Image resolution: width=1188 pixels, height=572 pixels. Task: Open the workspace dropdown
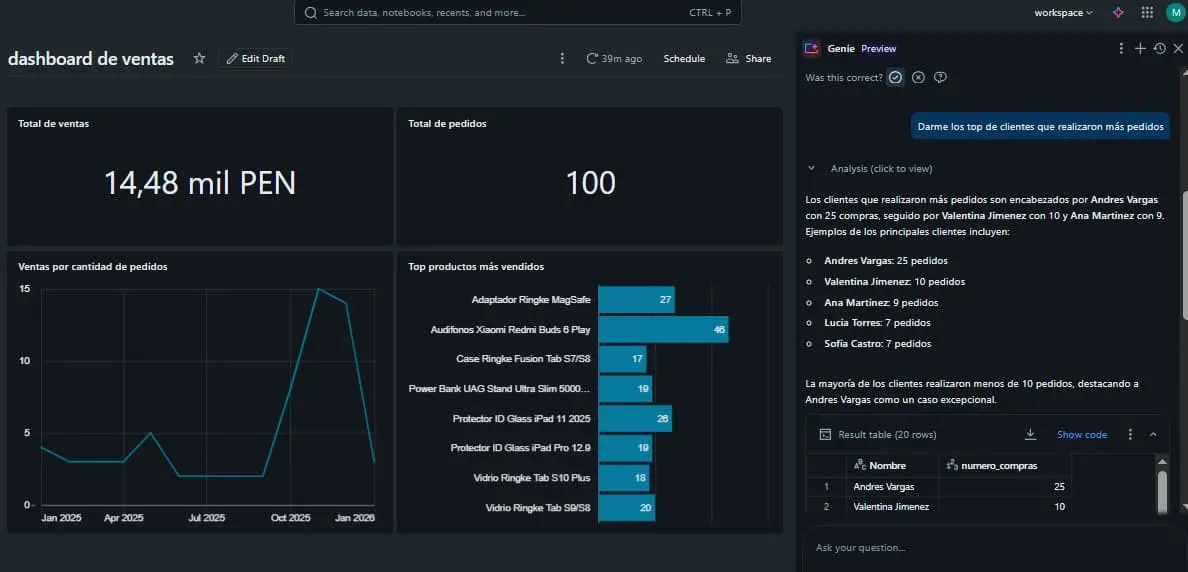1064,12
